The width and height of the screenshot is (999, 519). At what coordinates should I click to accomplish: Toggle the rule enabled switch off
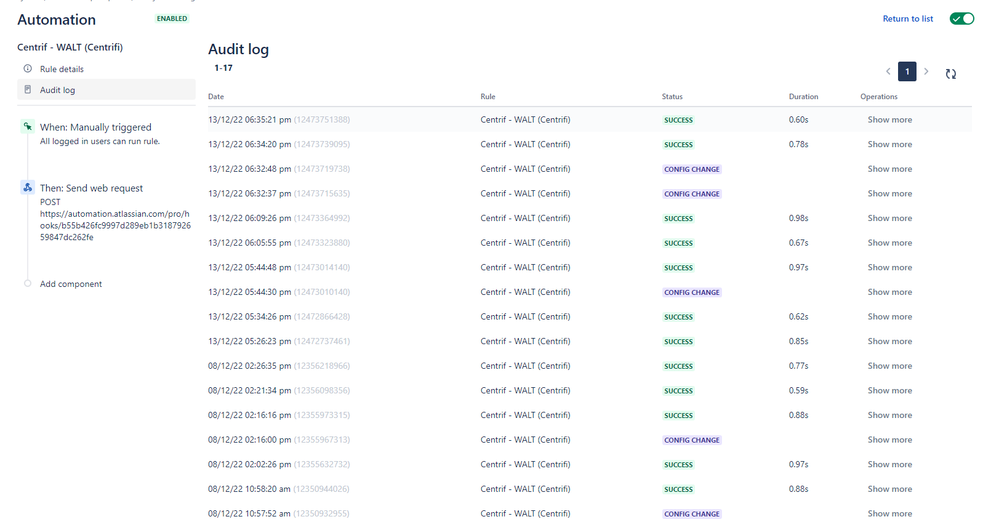coord(961,18)
